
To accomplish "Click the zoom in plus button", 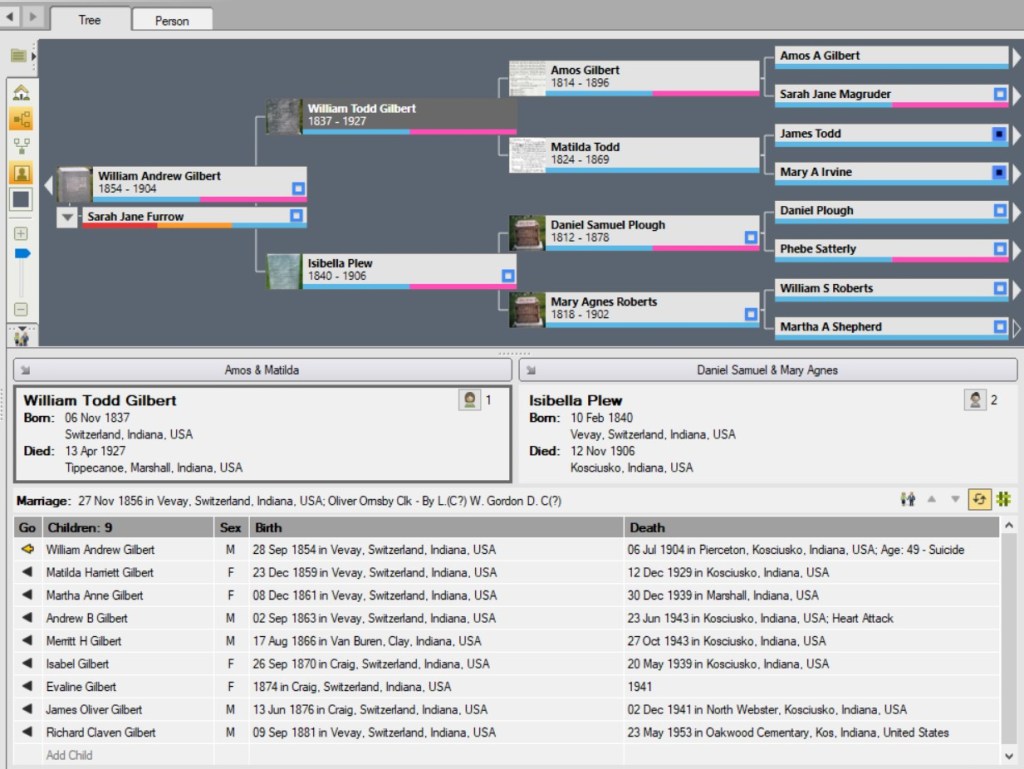I will pyautogui.click(x=20, y=234).
